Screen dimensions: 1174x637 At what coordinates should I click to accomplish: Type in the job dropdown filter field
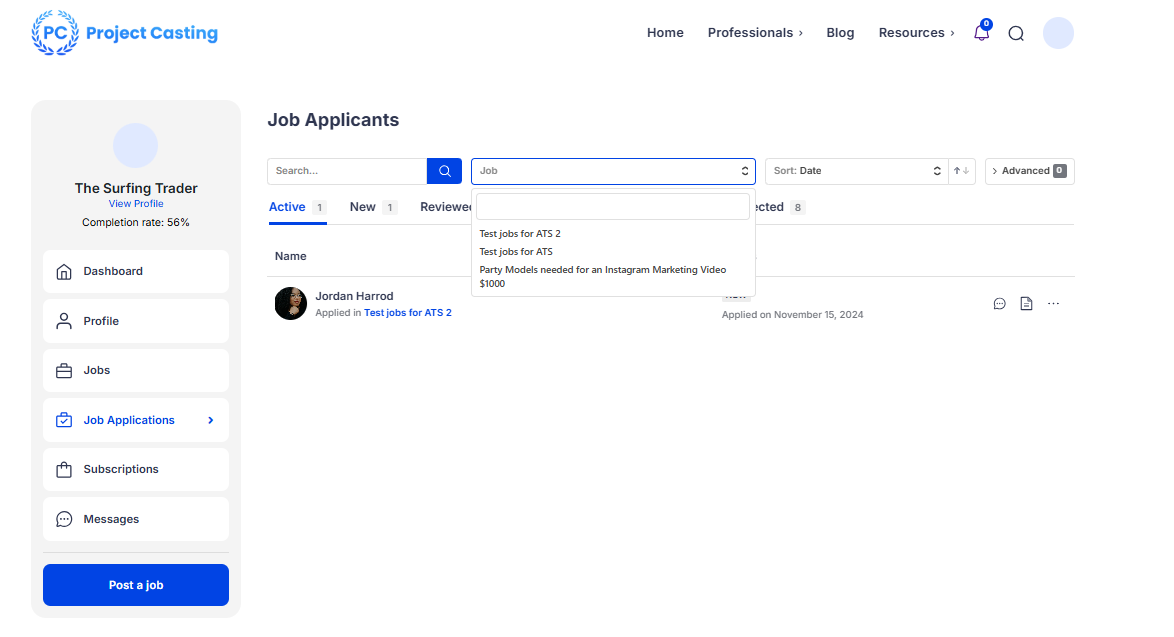(612, 206)
